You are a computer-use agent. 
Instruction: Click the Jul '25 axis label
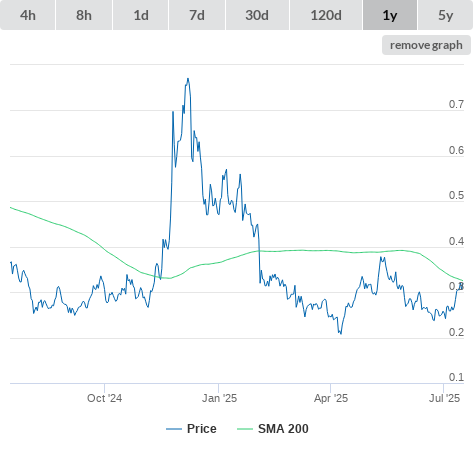[444, 398]
